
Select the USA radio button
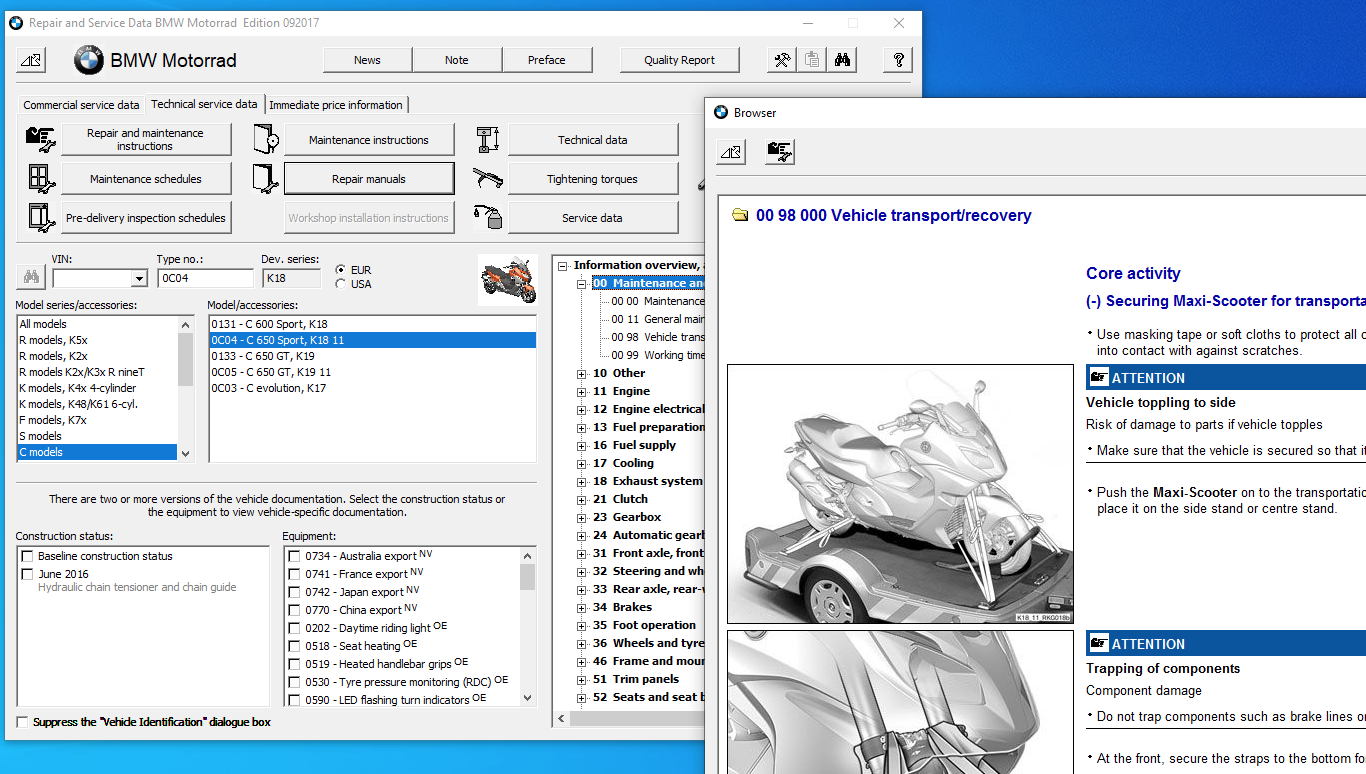point(342,284)
